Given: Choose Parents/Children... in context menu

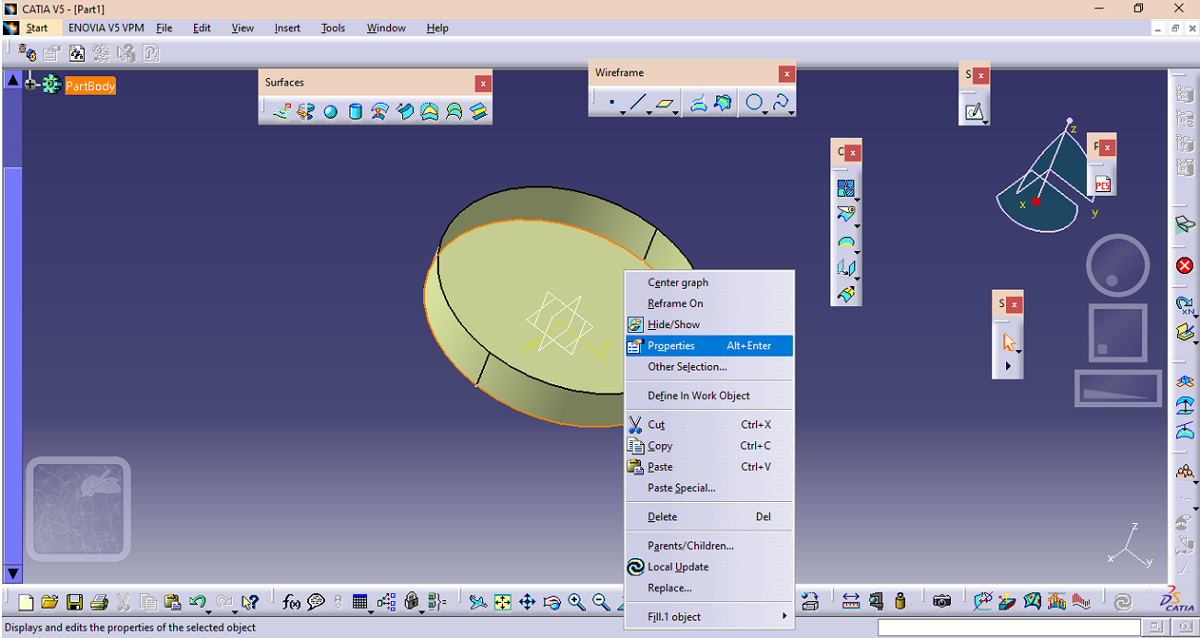Looking at the screenshot, I should 709,546.
